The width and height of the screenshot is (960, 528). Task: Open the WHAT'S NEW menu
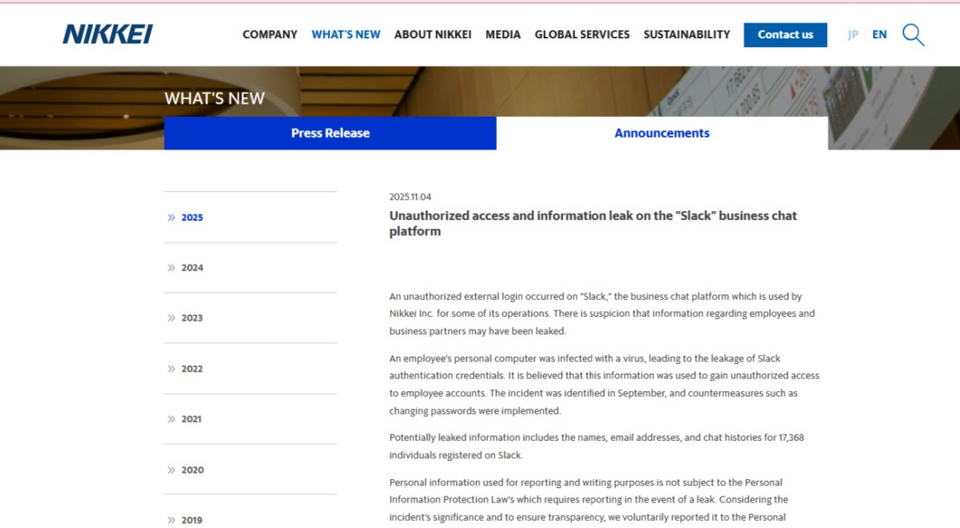[346, 35]
